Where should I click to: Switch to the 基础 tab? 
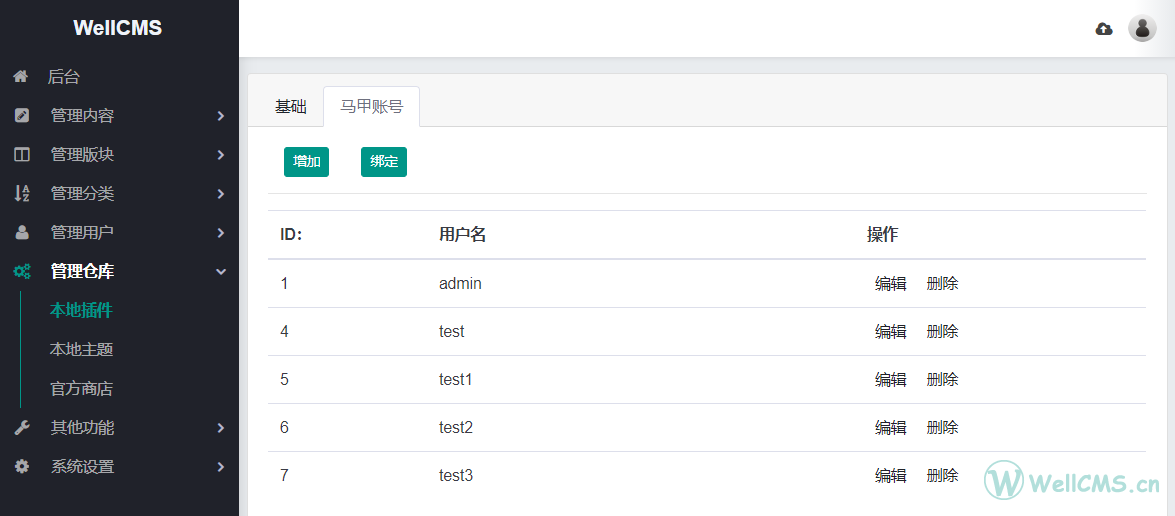pos(291,107)
